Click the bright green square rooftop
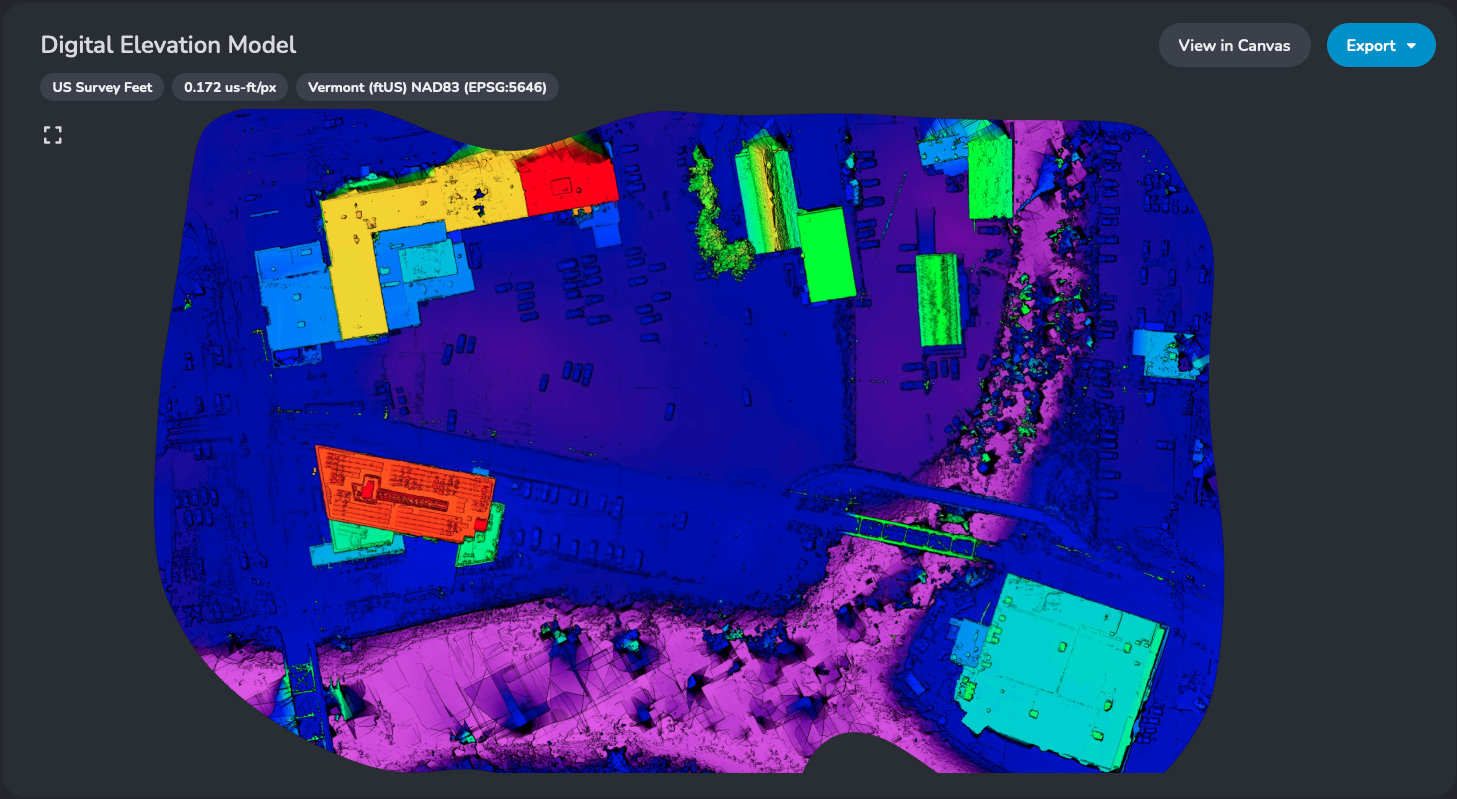1457x799 pixels. pyautogui.click(x=829, y=254)
